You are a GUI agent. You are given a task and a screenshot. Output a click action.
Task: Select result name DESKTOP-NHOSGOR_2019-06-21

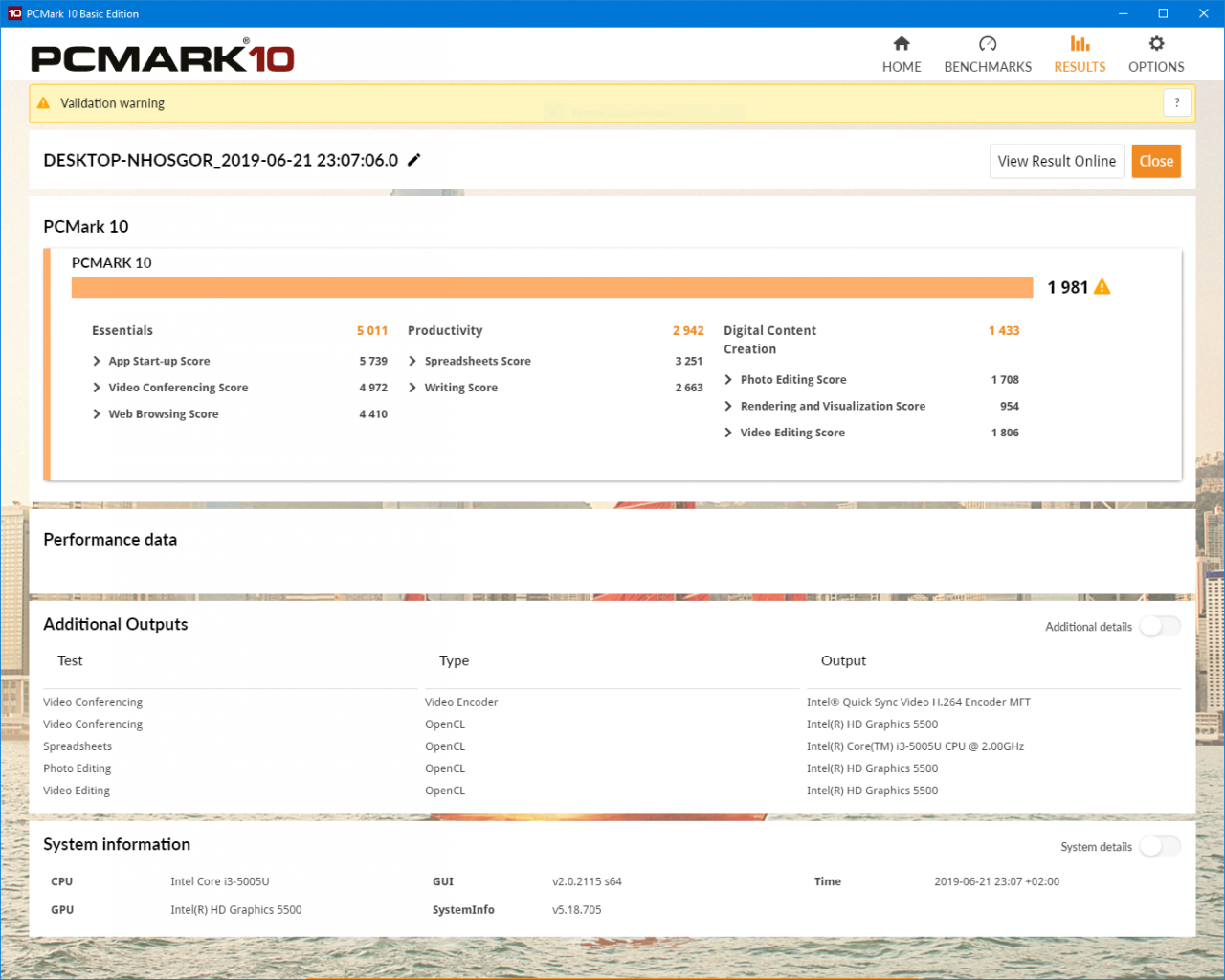(x=220, y=160)
